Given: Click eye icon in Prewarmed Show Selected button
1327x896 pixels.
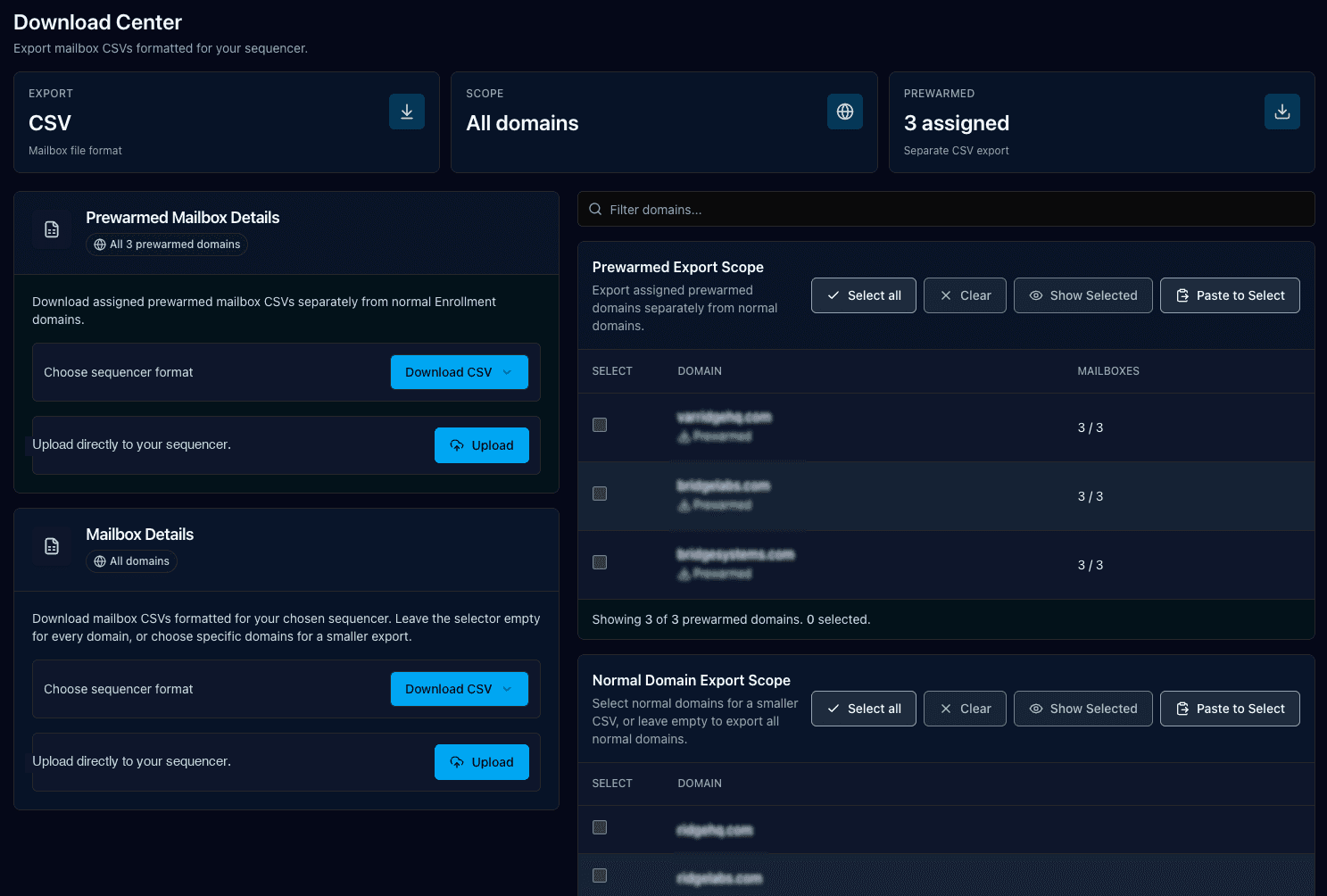Looking at the screenshot, I should pyautogui.click(x=1036, y=295).
